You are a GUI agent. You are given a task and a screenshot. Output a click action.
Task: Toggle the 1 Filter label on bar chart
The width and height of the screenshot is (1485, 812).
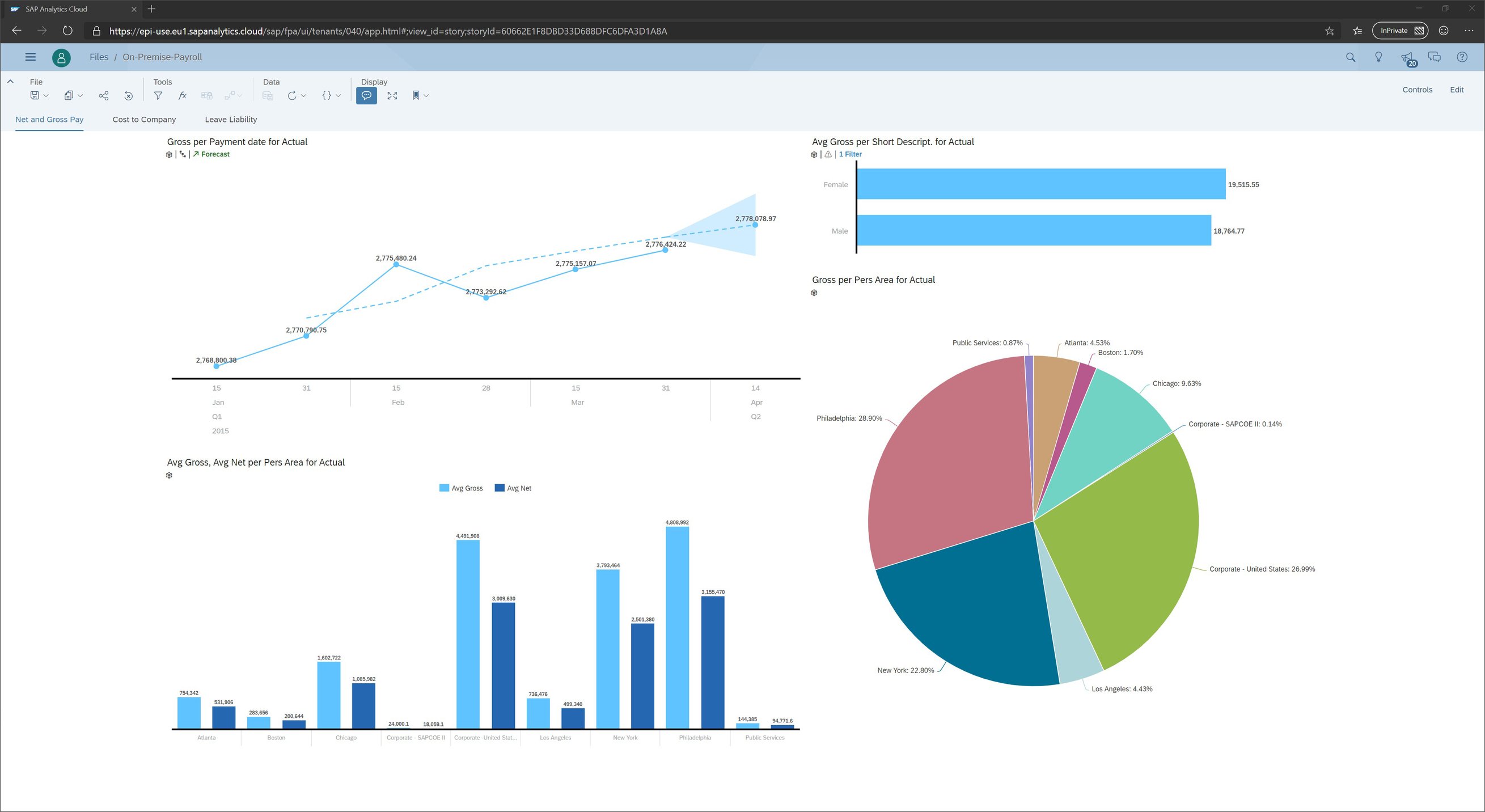click(x=850, y=154)
